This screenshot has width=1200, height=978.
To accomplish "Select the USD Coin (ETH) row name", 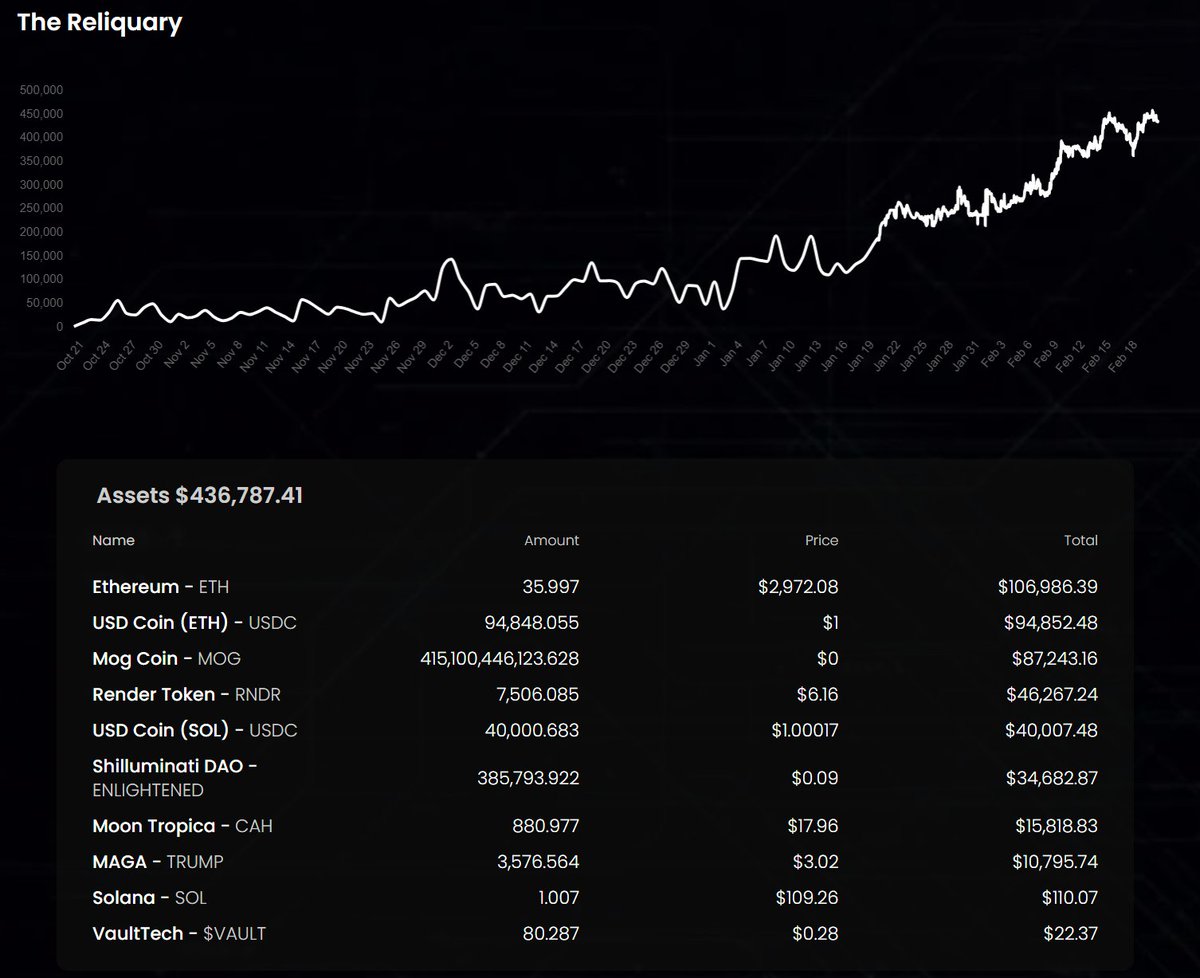I will (194, 623).
